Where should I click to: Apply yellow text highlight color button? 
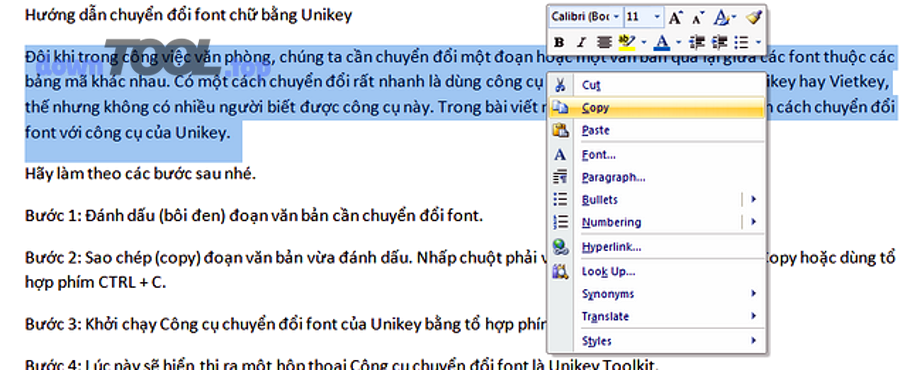click(x=628, y=42)
